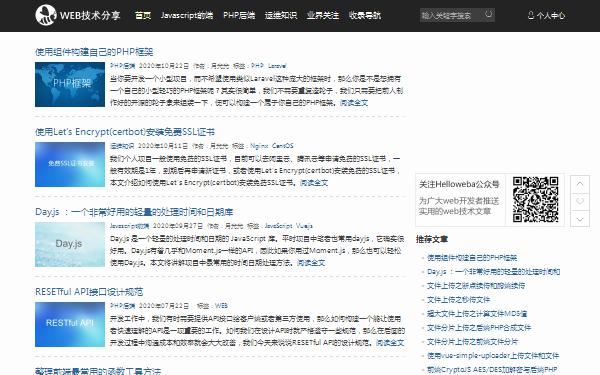Open the Day.js article thumbnail image
600x375 pixels.
click(x=70, y=244)
